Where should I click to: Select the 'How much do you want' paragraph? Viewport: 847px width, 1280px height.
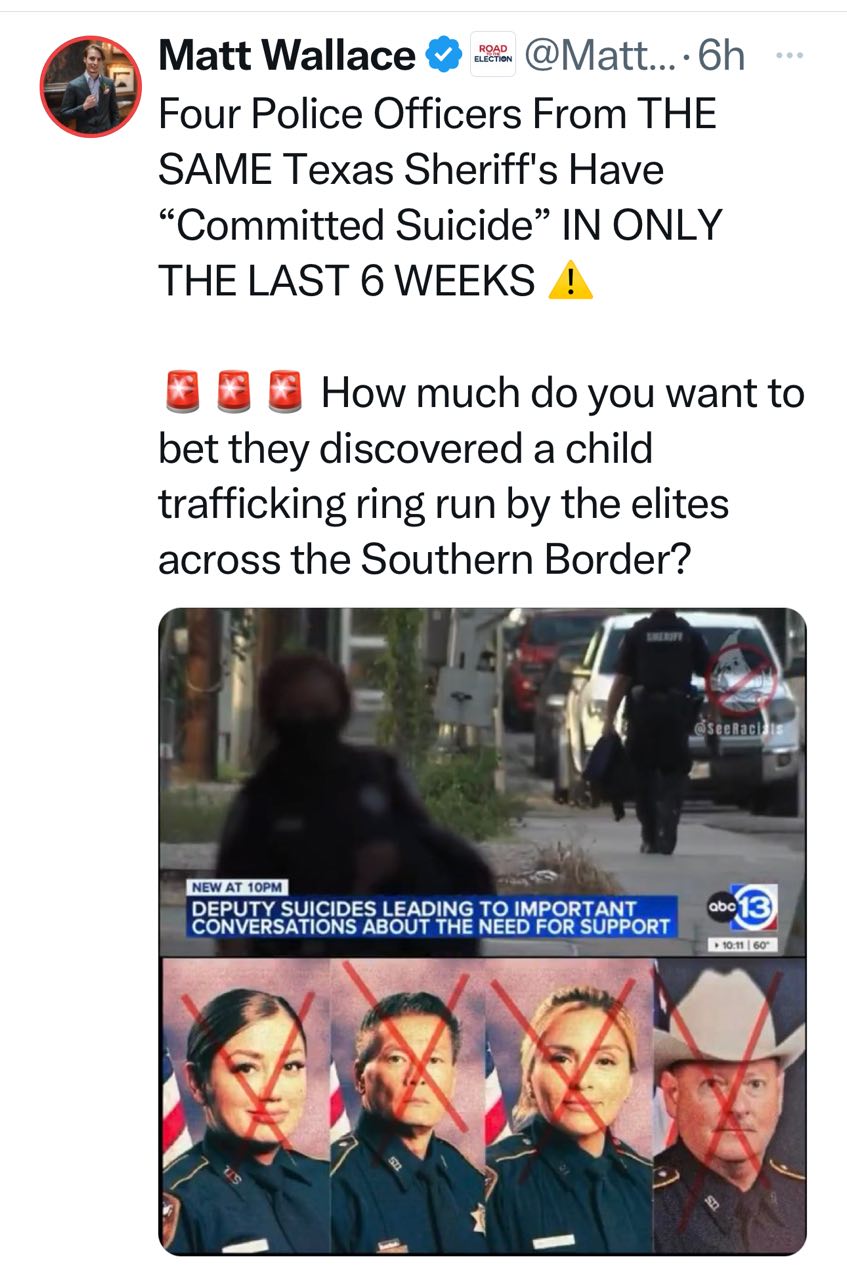pos(481,476)
